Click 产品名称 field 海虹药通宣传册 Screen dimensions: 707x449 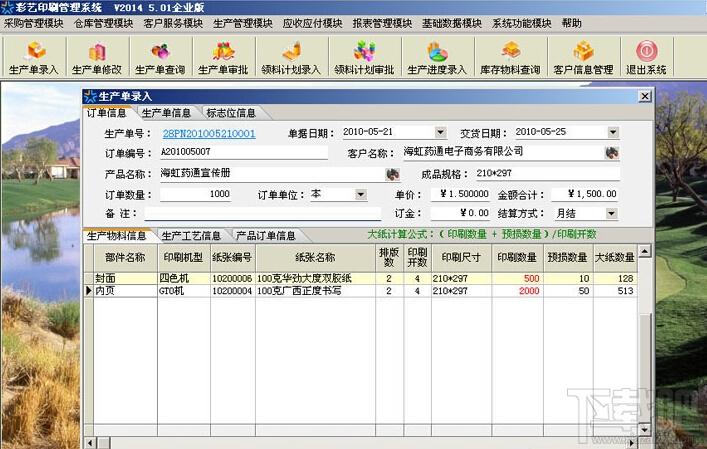[x=271, y=174]
